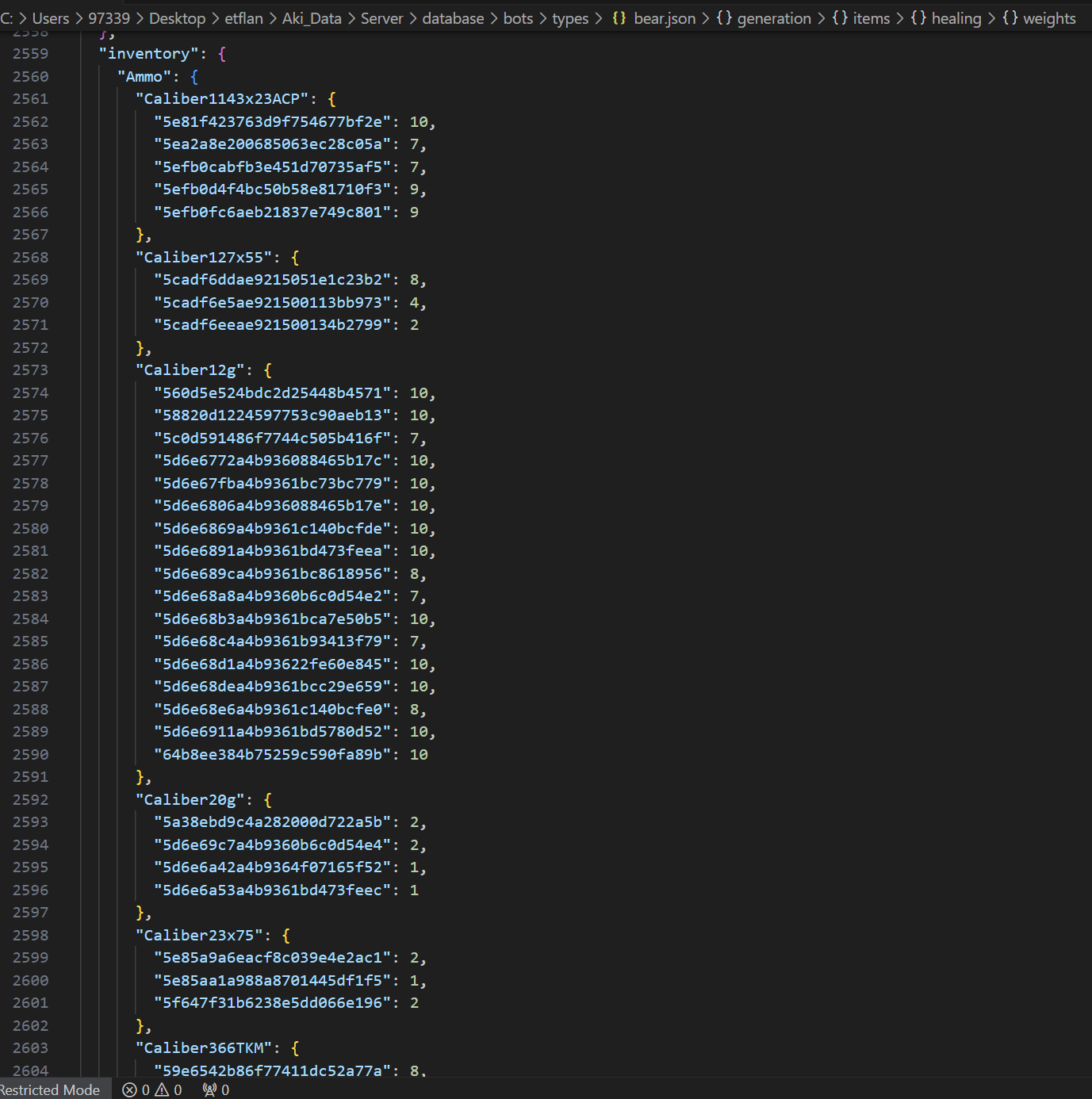Click the braces icon before generation breadcrumb
Screen dimensions: 1092x1099
(x=723, y=18)
